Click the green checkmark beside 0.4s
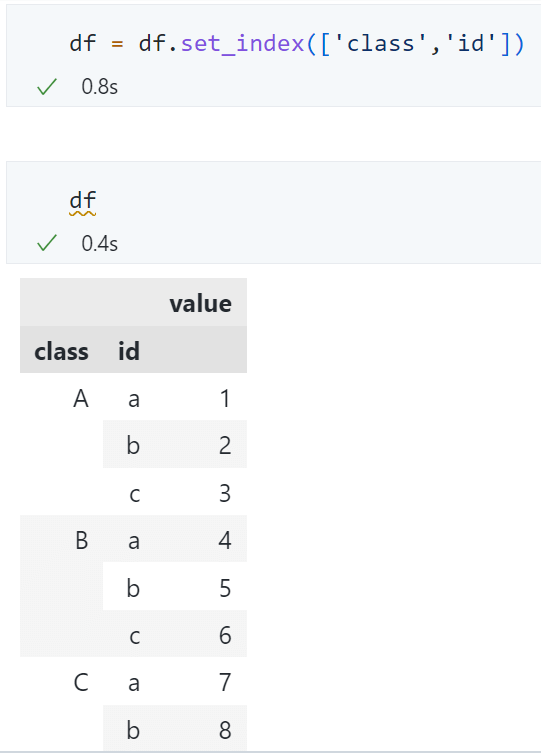Viewport: 541px width, 755px height. click(47, 243)
